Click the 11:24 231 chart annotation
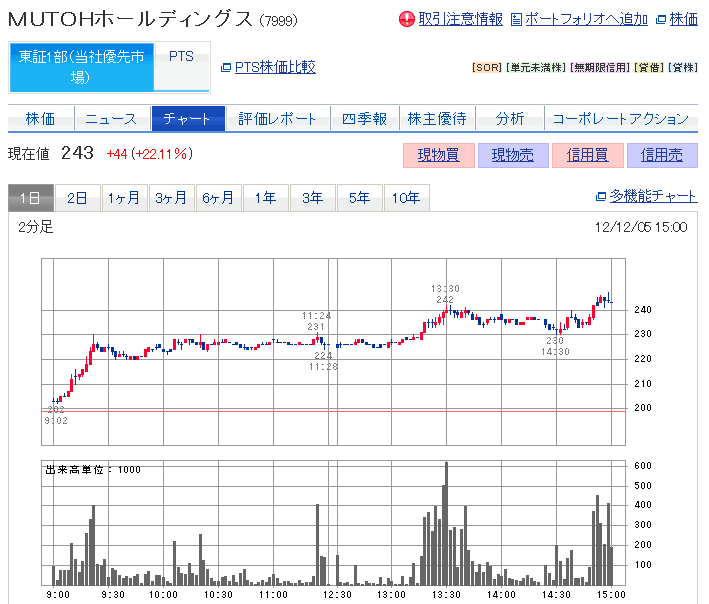Screen dimensions: 709x604 click(316, 321)
